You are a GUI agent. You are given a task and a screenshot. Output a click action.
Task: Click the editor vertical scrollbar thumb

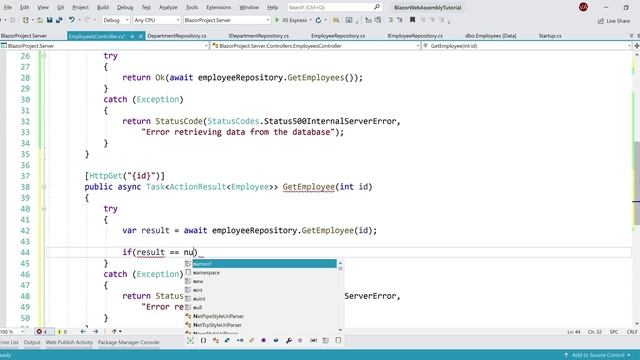pos(637,182)
